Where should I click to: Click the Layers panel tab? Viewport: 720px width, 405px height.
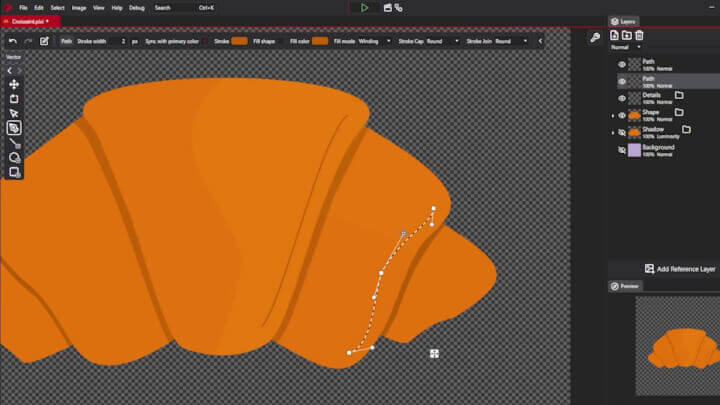click(x=624, y=21)
